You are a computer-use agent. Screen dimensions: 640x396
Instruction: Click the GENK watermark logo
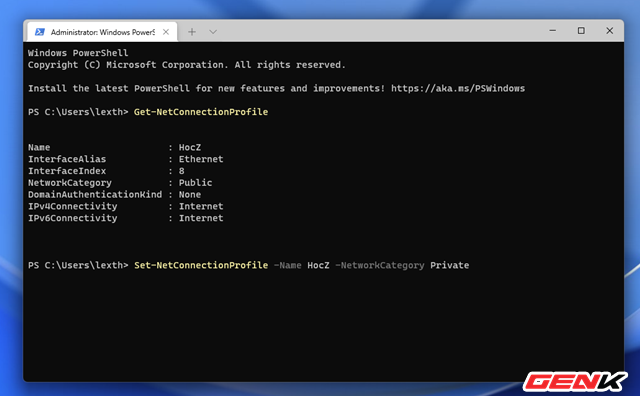575,382
